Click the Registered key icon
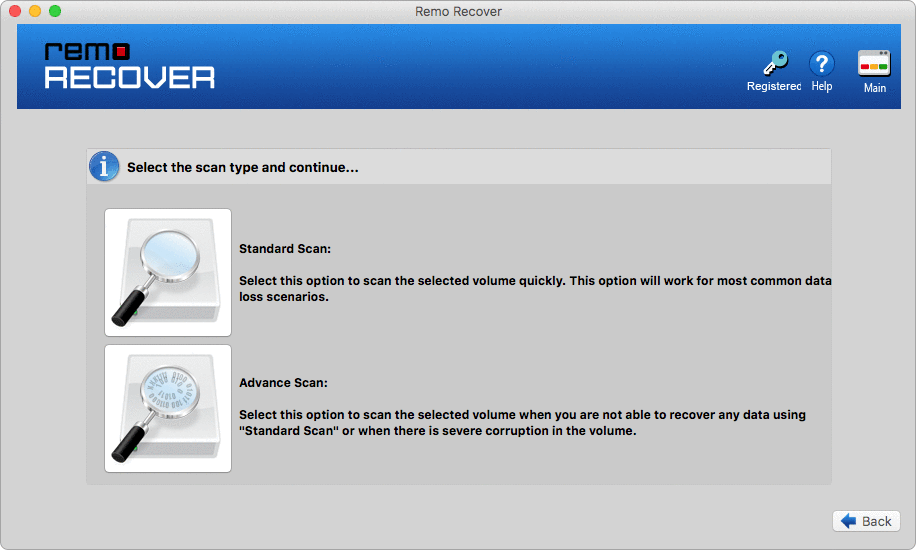 coord(775,63)
